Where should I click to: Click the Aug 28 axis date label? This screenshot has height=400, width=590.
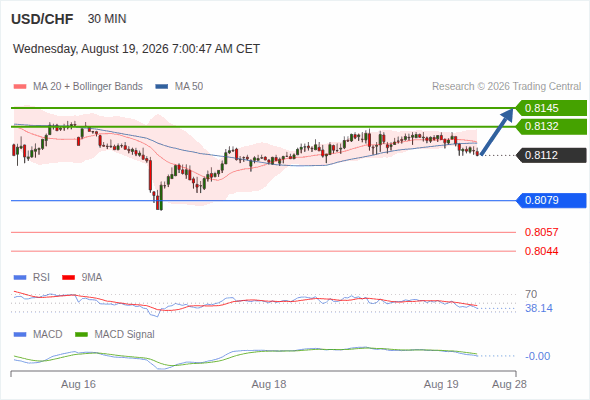[x=509, y=384]
